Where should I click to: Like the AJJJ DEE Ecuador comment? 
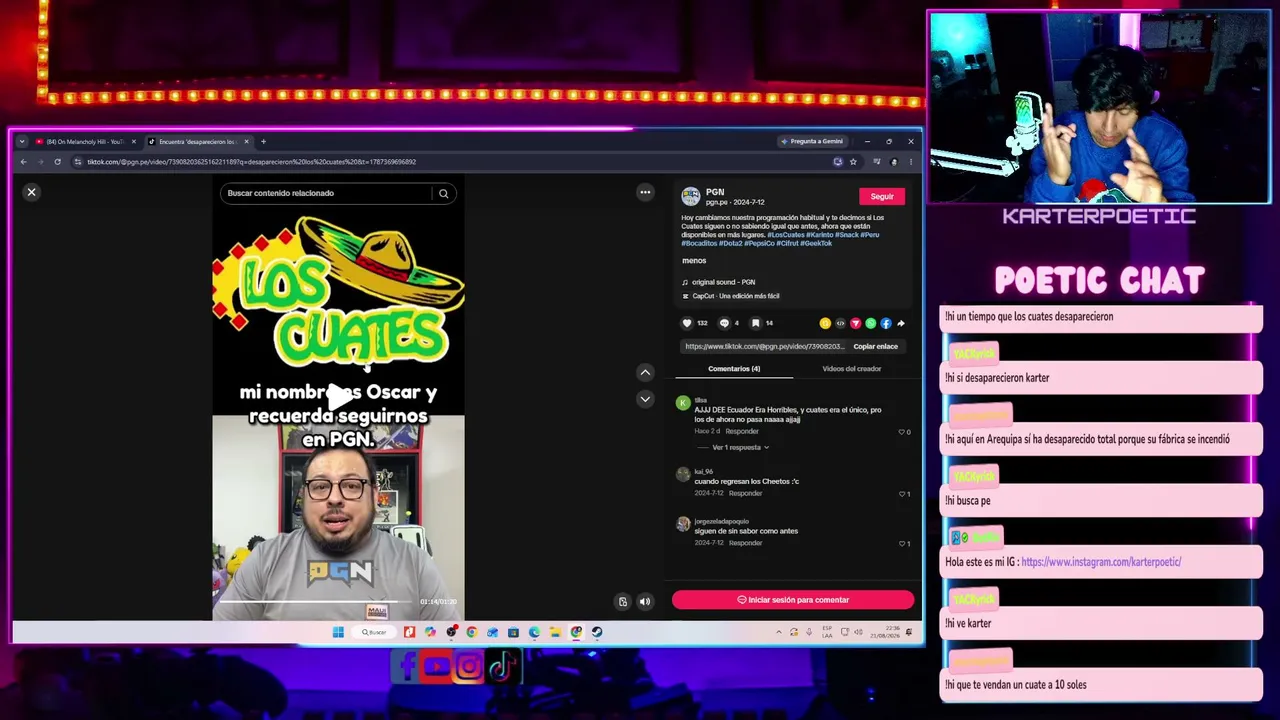click(x=901, y=432)
